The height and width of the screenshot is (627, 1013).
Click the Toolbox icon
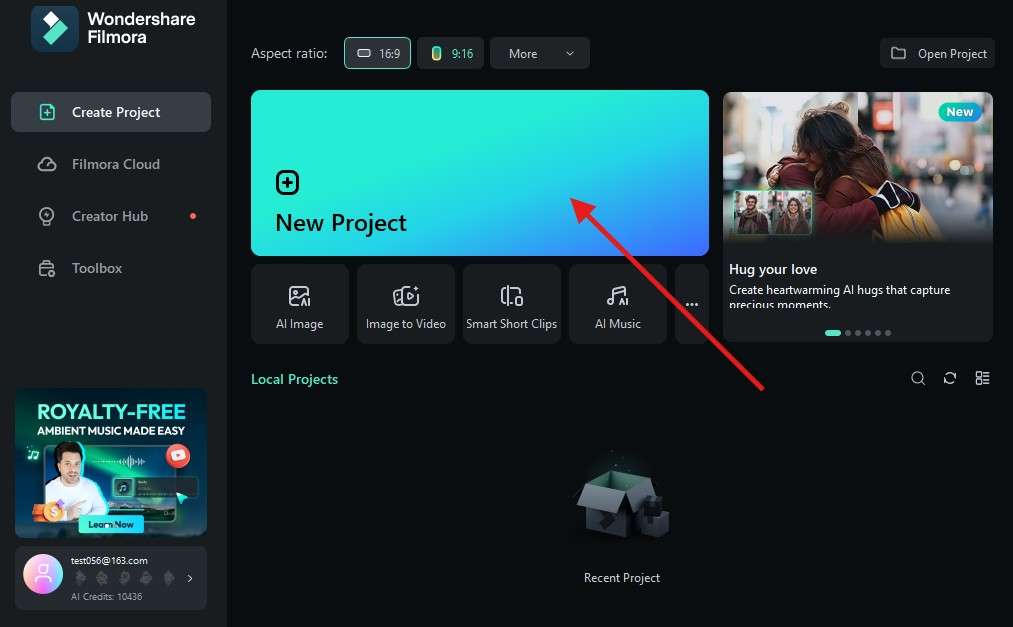47,268
